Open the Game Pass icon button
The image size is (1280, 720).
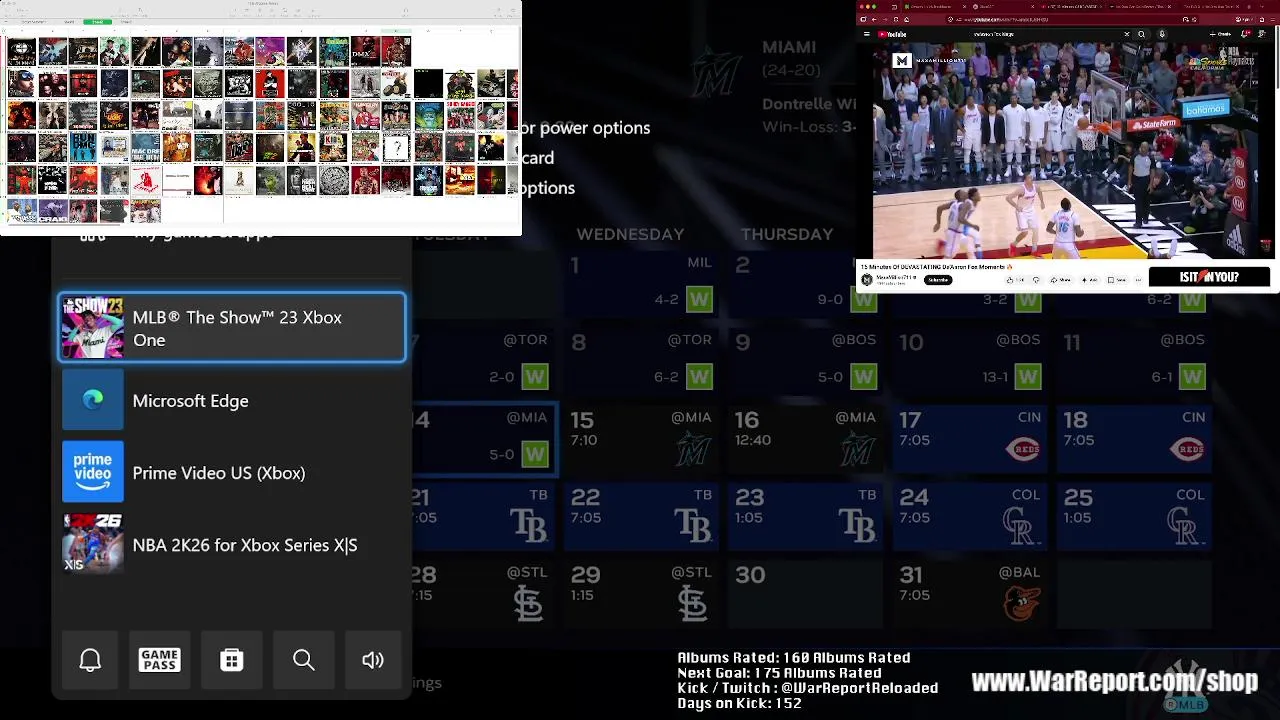[x=160, y=659]
